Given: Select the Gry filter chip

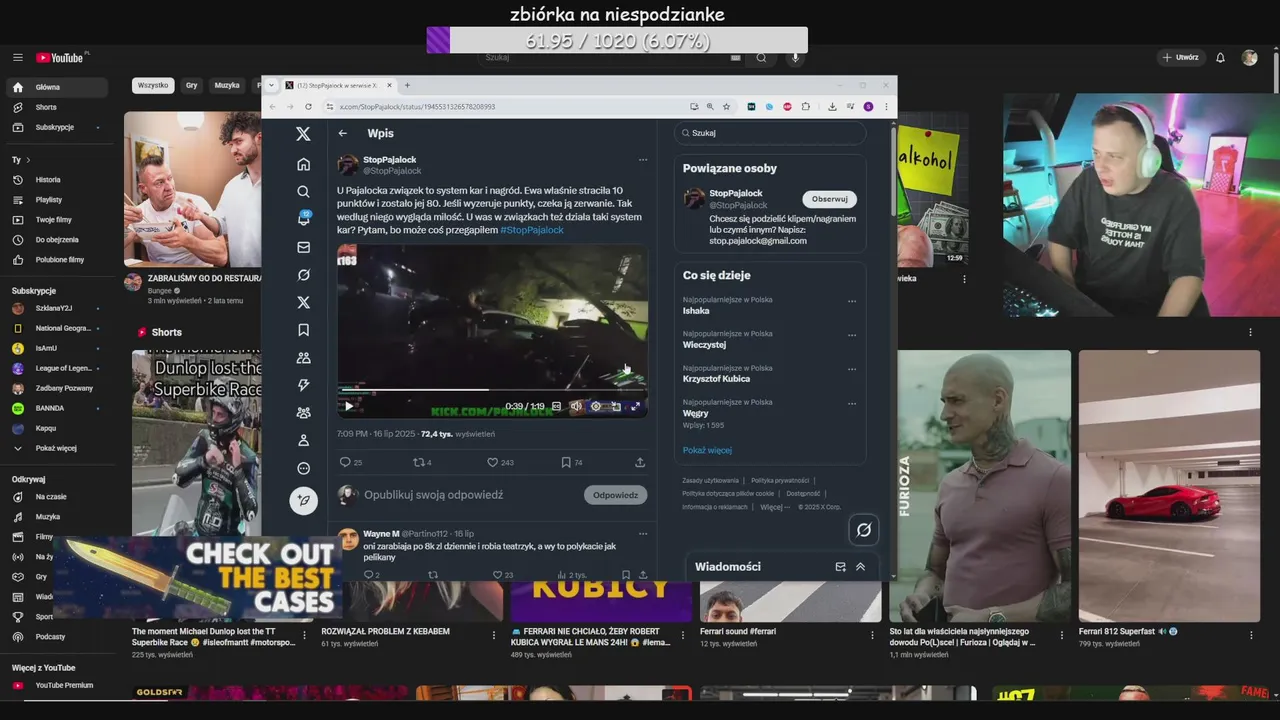Looking at the screenshot, I should pyautogui.click(x=191, y=85).
